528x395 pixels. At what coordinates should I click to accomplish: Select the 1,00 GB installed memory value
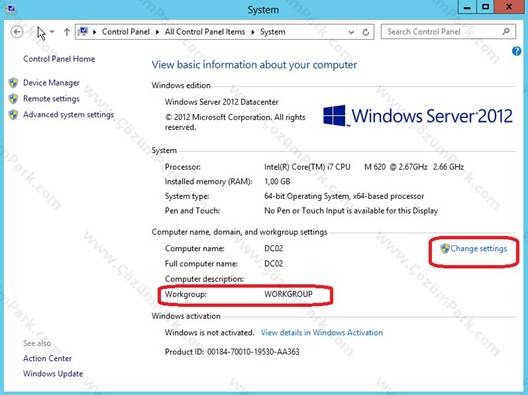click(x=277, y=182)
